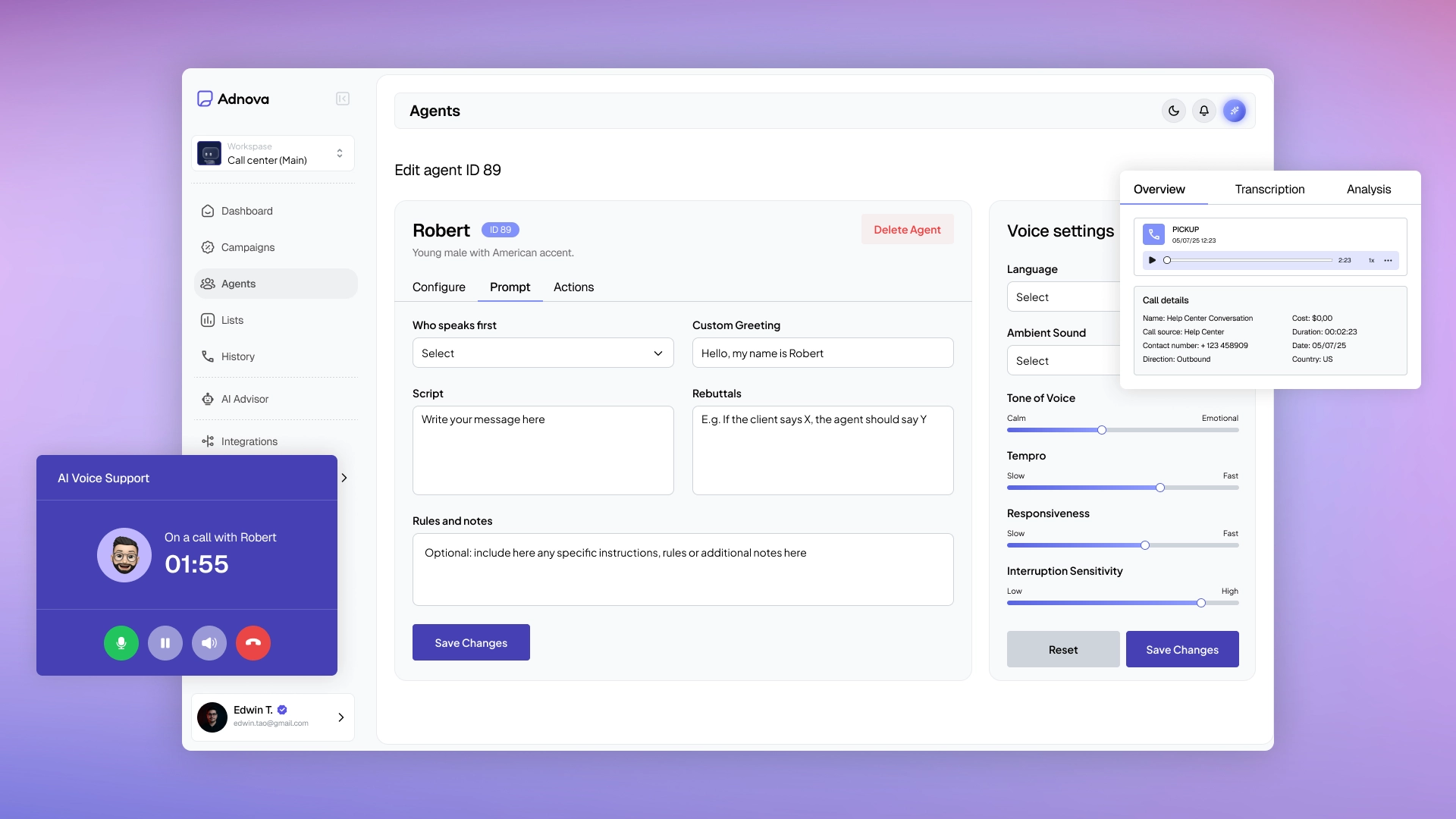This screenshot has width=1456, height=819.
Task: Click the purple sparkle assistant icon
Action: (1235, 111)
